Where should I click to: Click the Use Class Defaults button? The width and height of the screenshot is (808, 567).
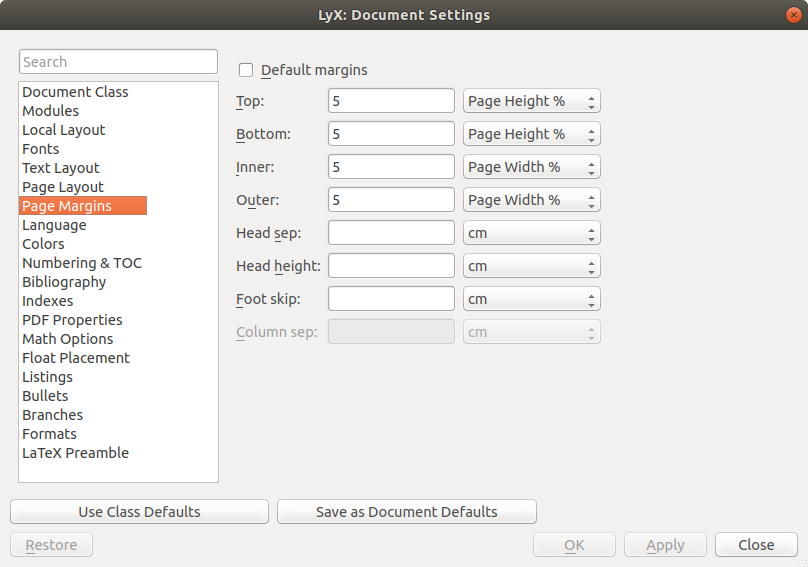139,512
